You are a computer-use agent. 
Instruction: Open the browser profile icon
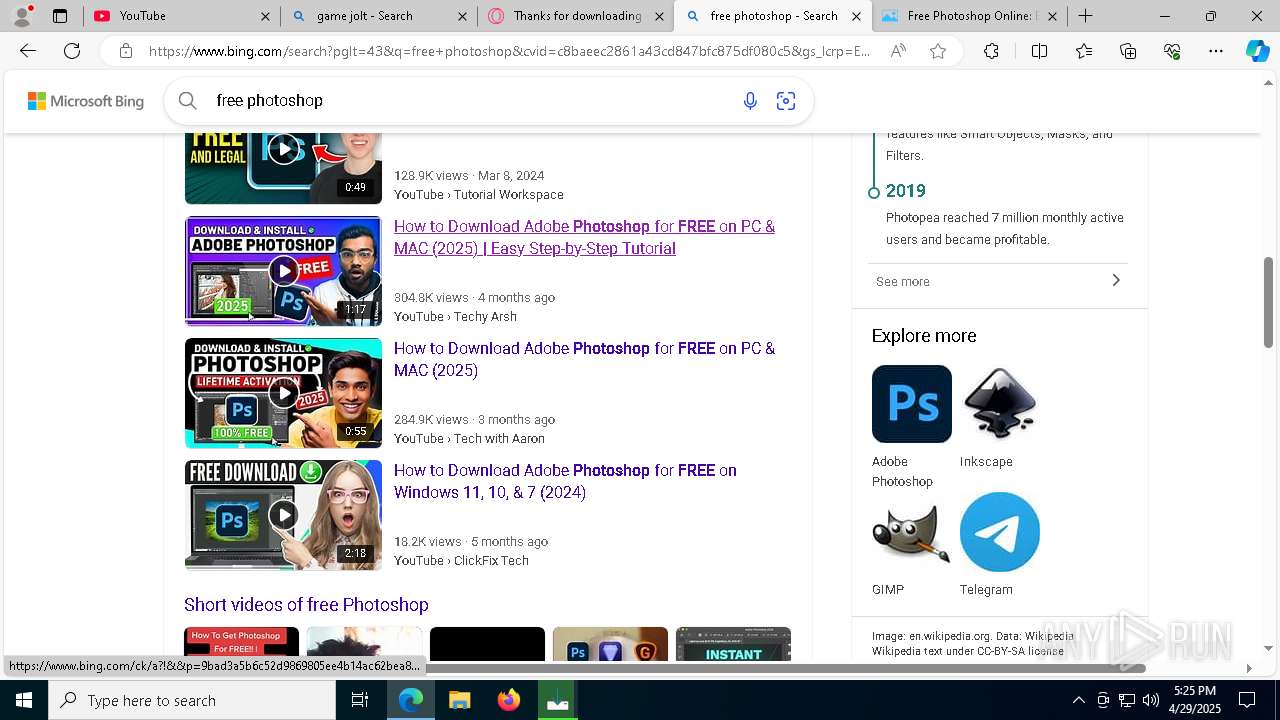[x=22, y=16]
